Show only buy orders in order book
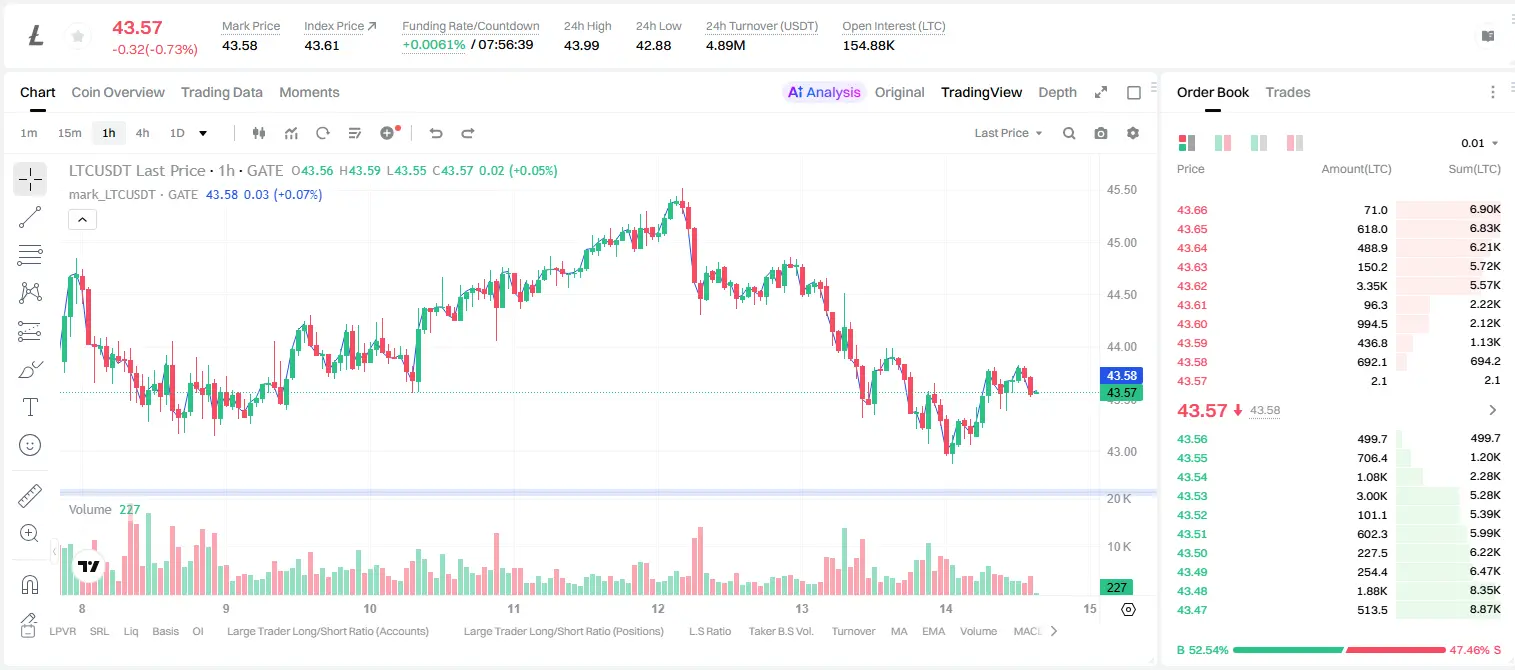The width and height of the screenshot is (1515, 670). 1259,143
